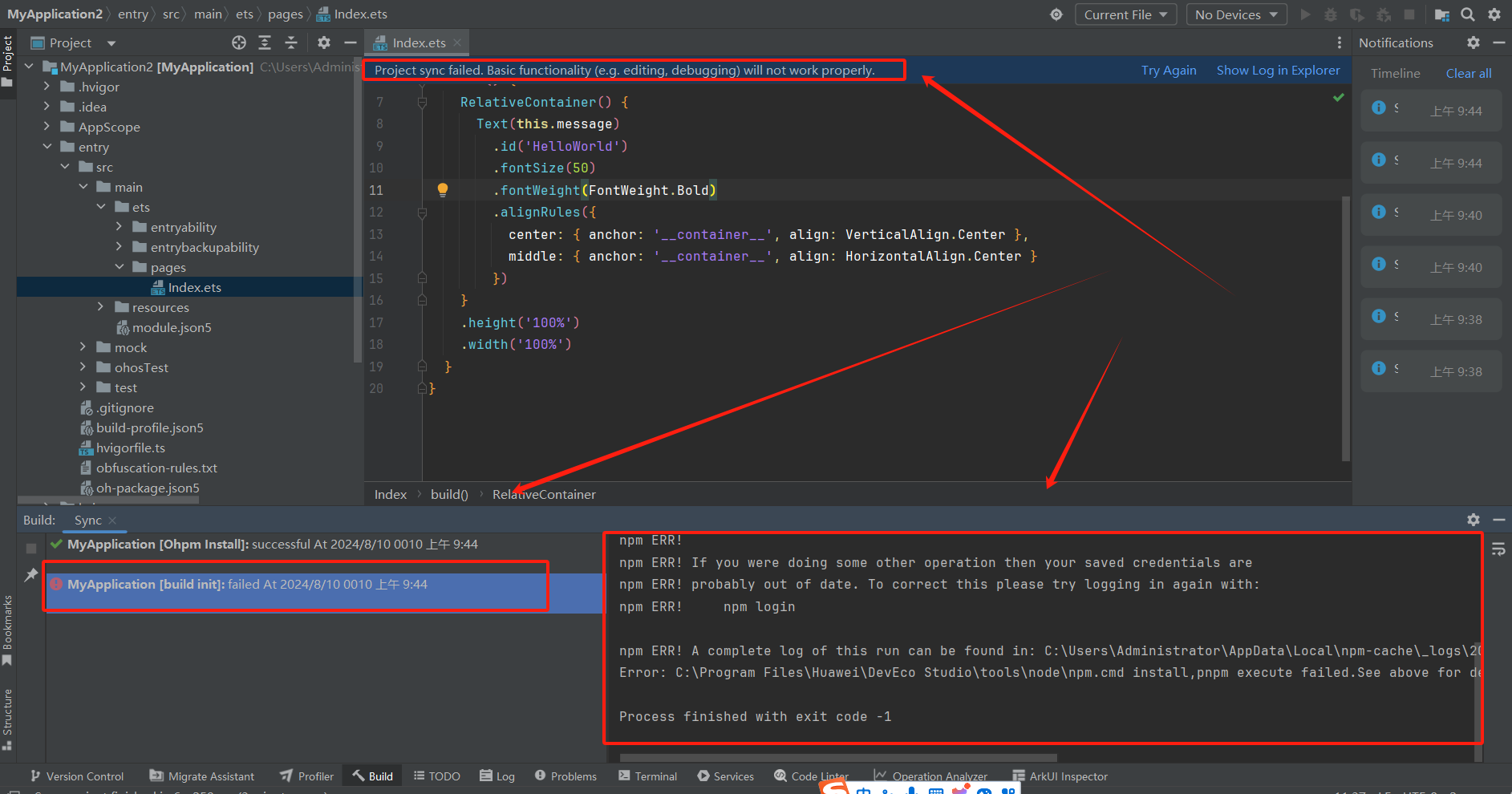Pin the Sync build tab
The height and width of the screenshot is (794, 1512).
pyautogui.click(x=30, y=576)
